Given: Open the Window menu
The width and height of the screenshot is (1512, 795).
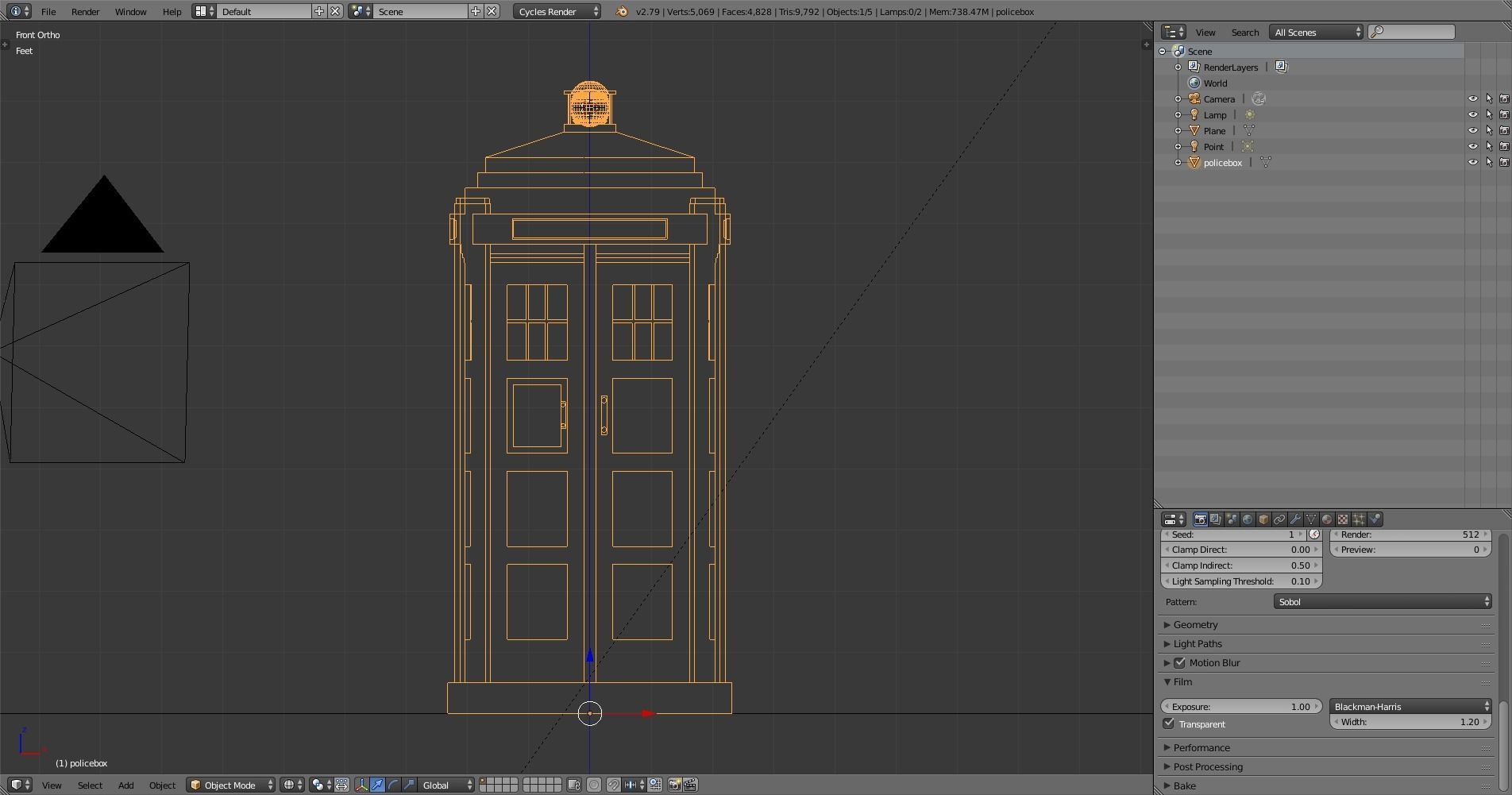Looking at the screenshot, I should click(130, 11).
